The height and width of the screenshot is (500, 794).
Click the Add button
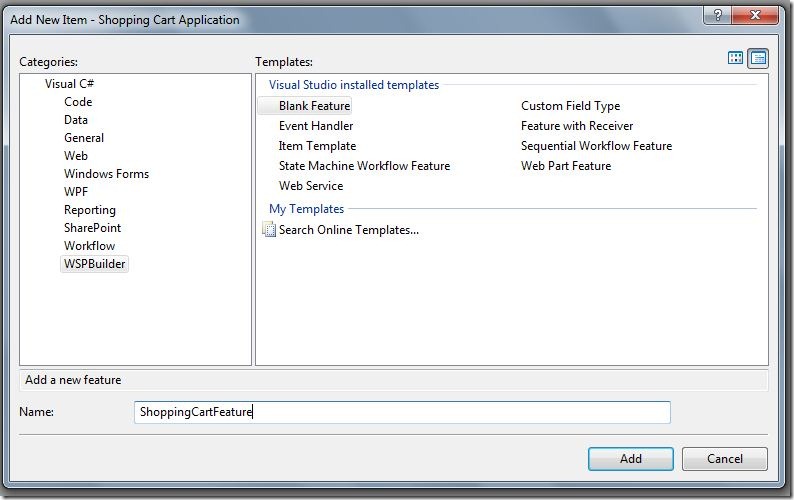pyautogui.click(x=630, y=458)
